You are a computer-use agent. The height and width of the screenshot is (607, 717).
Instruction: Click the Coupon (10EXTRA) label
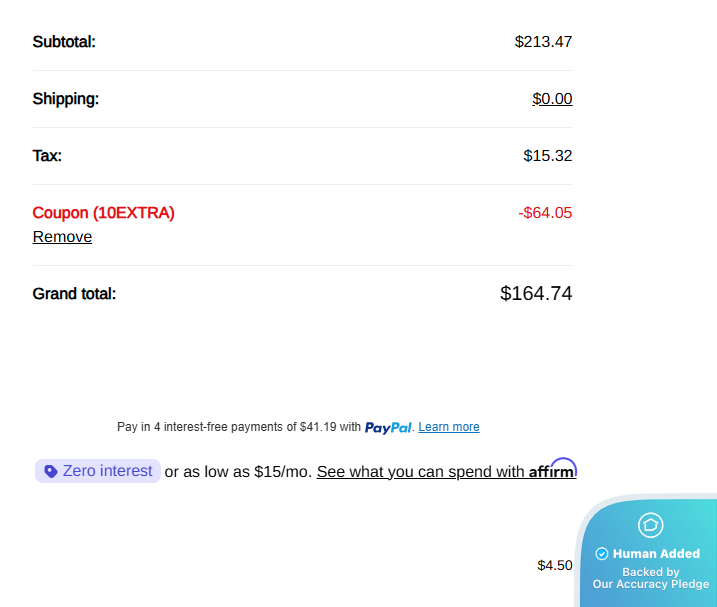pos(103,213)
